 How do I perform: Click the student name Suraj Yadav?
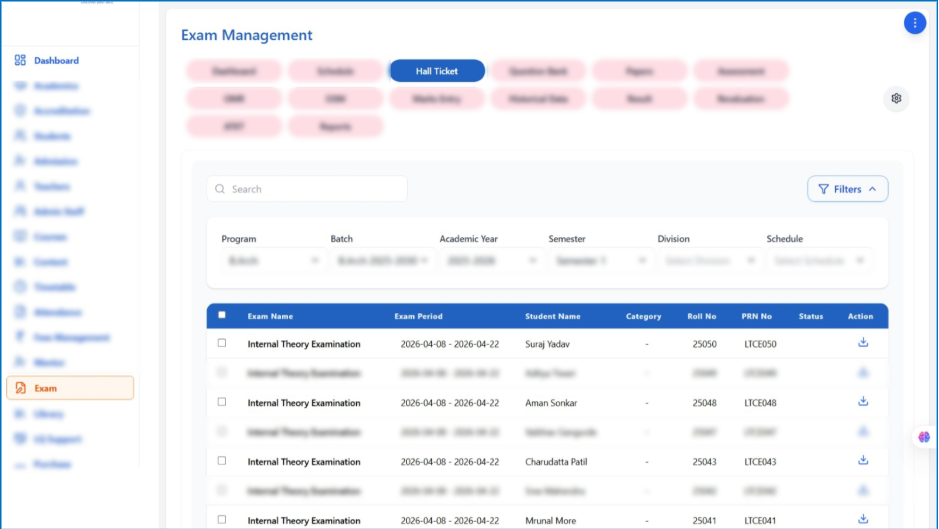click(x=547, y=344)
